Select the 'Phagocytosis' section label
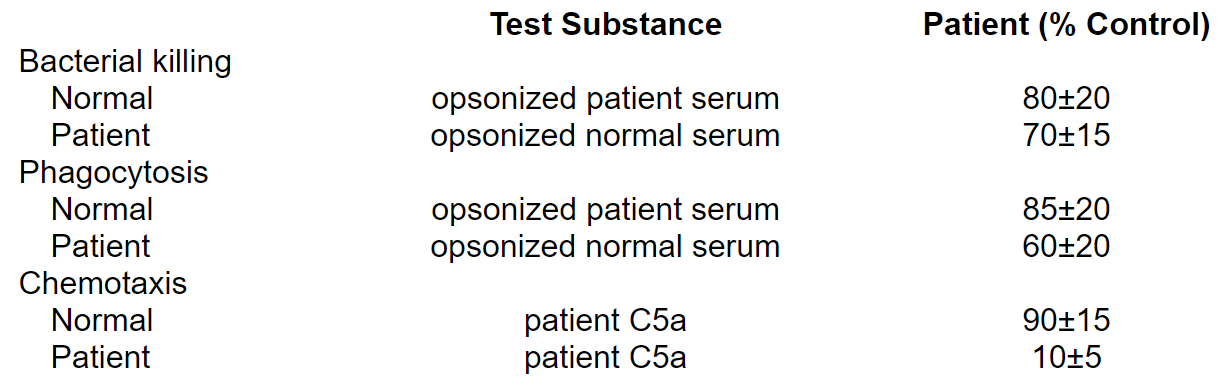The width and height of the screenshot is (1221, 382). click(x=114, y=173)
